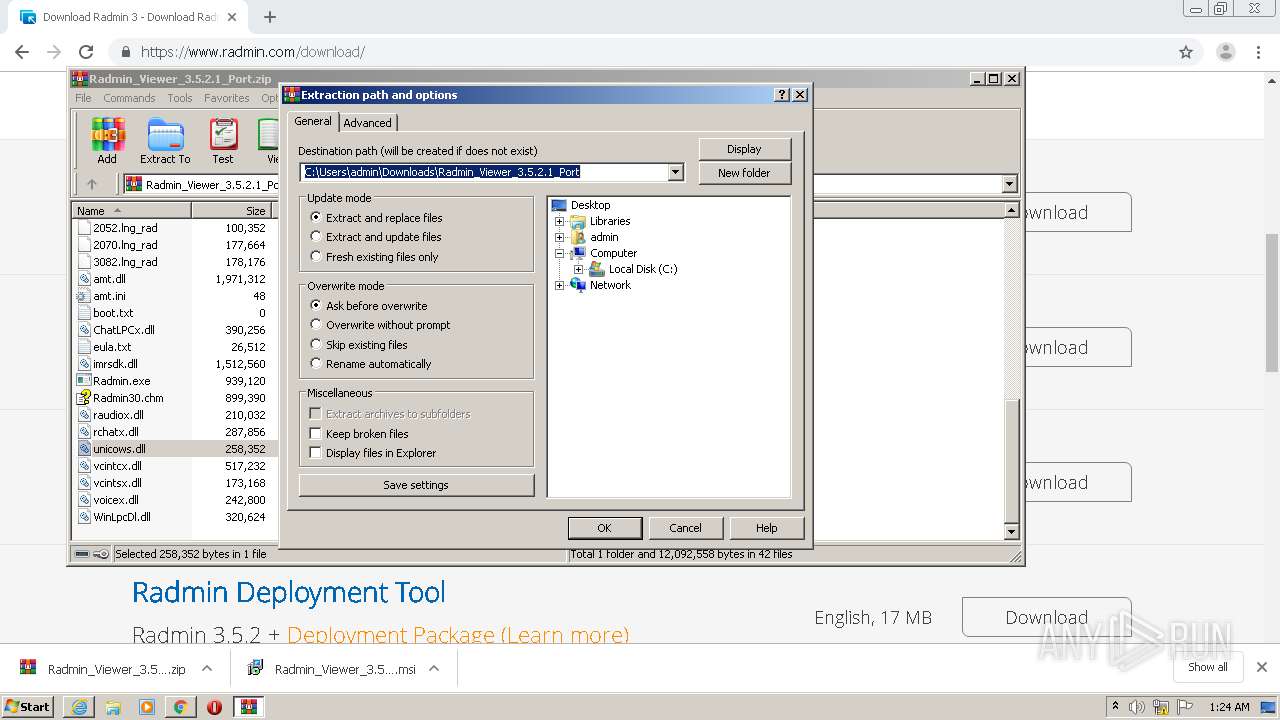The image size is (1280, 720).
Task: Click the destination path input field
Action: pos(485,172)
